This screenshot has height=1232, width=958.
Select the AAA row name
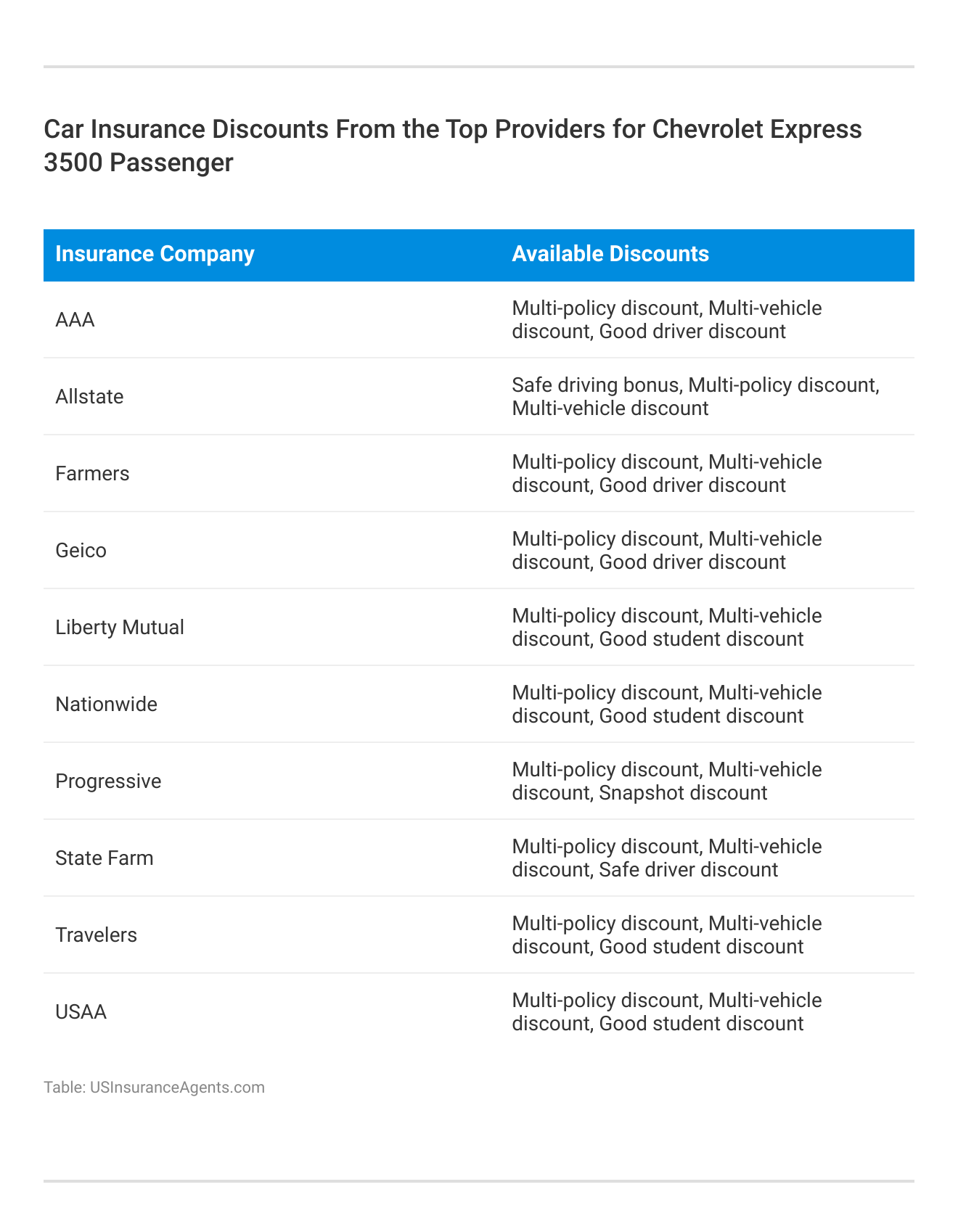pos(75,320)
